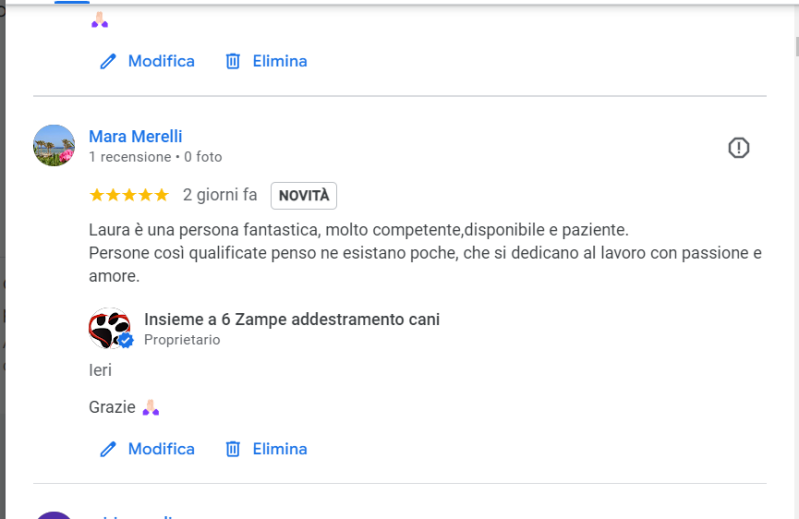Viewport: 799px width, 519px height.
Task: Click the pencil icon of the previous review's reply
Action: coord(108,61)
